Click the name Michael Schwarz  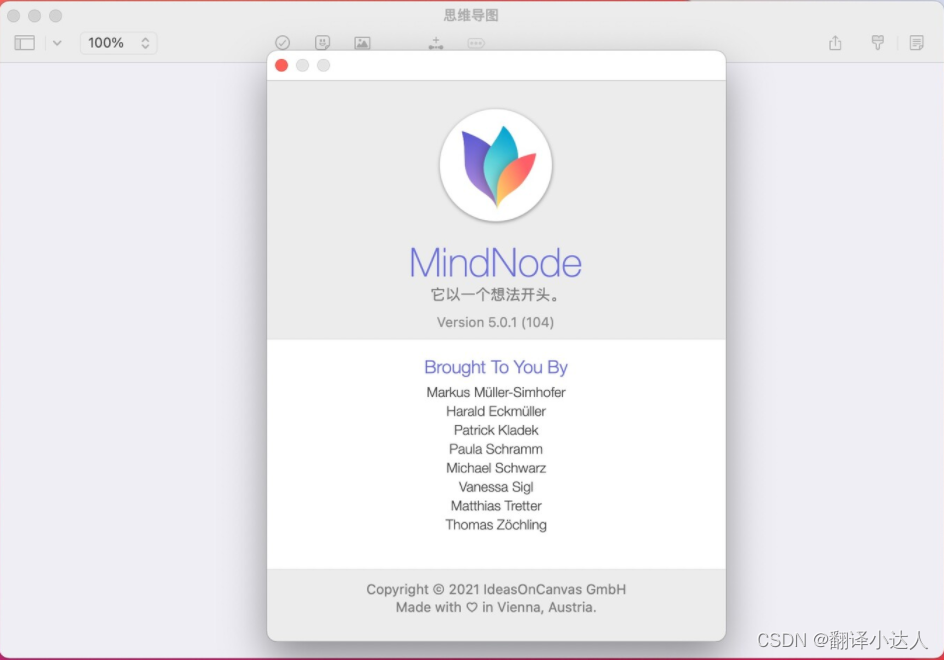496,468
